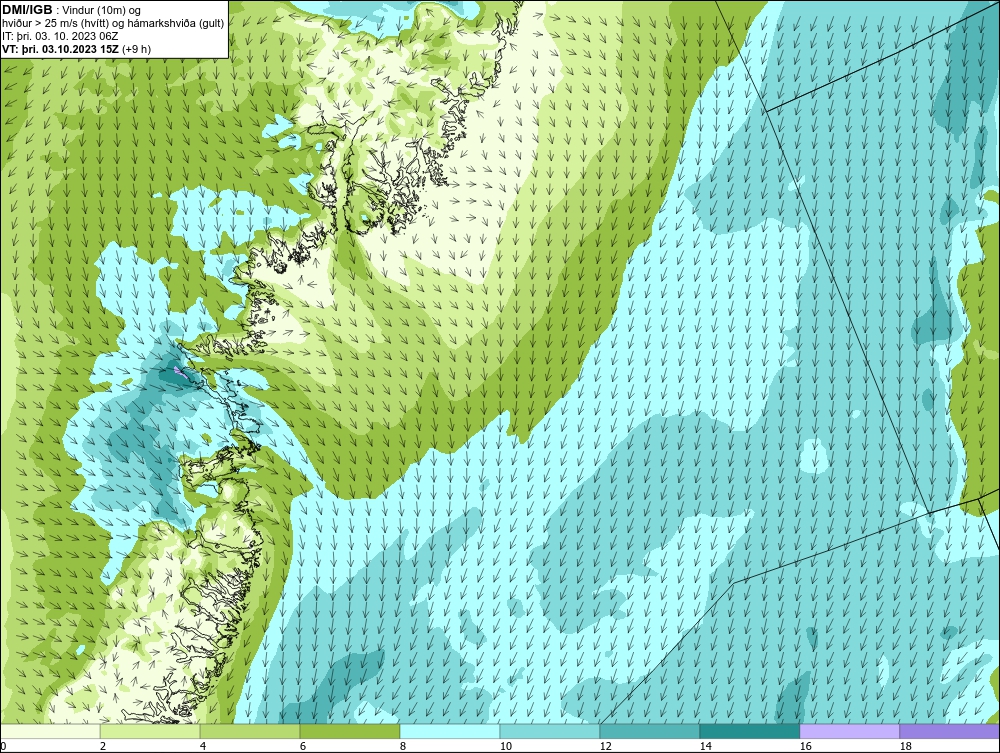
Task: Click the legend label 4
Action: (203, 746)
